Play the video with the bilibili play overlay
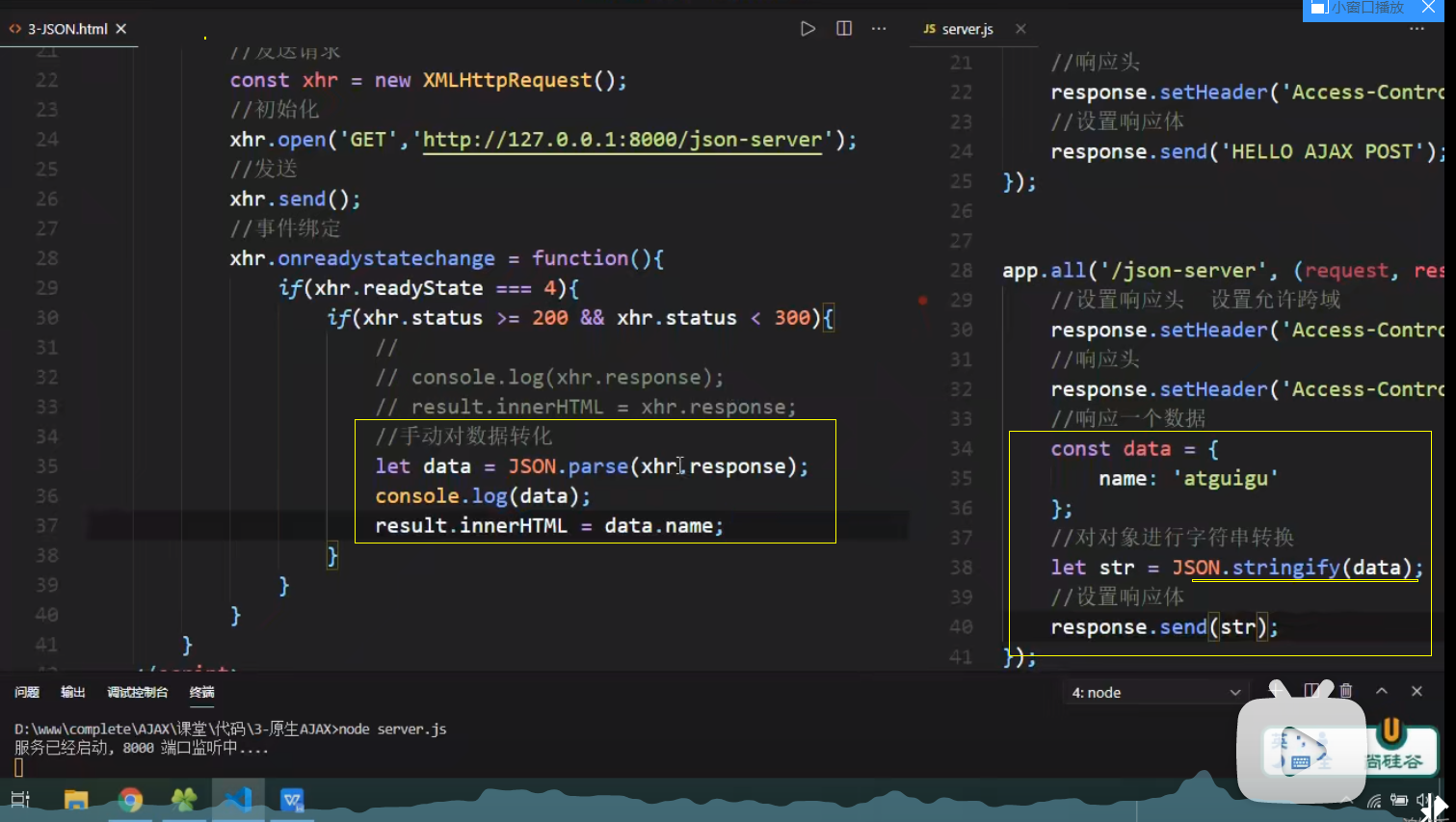1456x822 pixels. [1301, 750]
